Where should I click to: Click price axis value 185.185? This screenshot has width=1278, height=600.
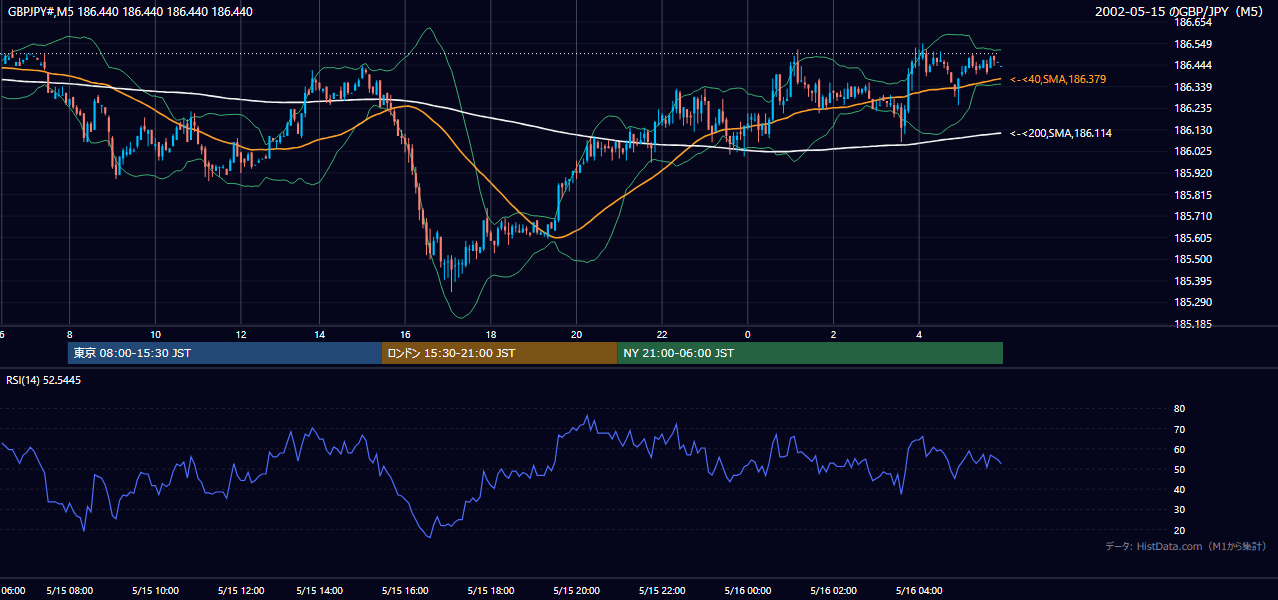click(x=1192, y=324)
